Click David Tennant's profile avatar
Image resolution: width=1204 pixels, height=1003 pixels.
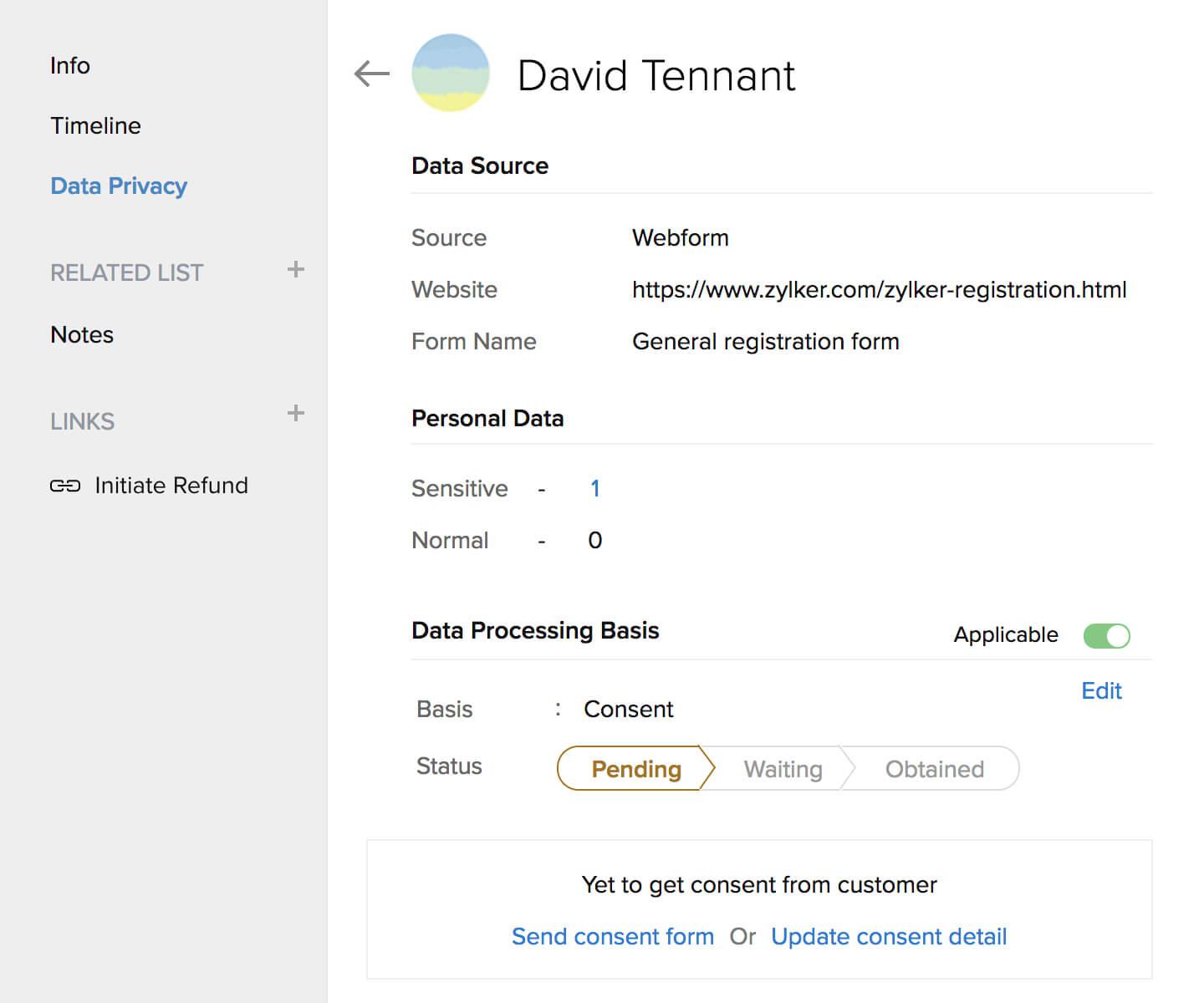coord(451,74)
